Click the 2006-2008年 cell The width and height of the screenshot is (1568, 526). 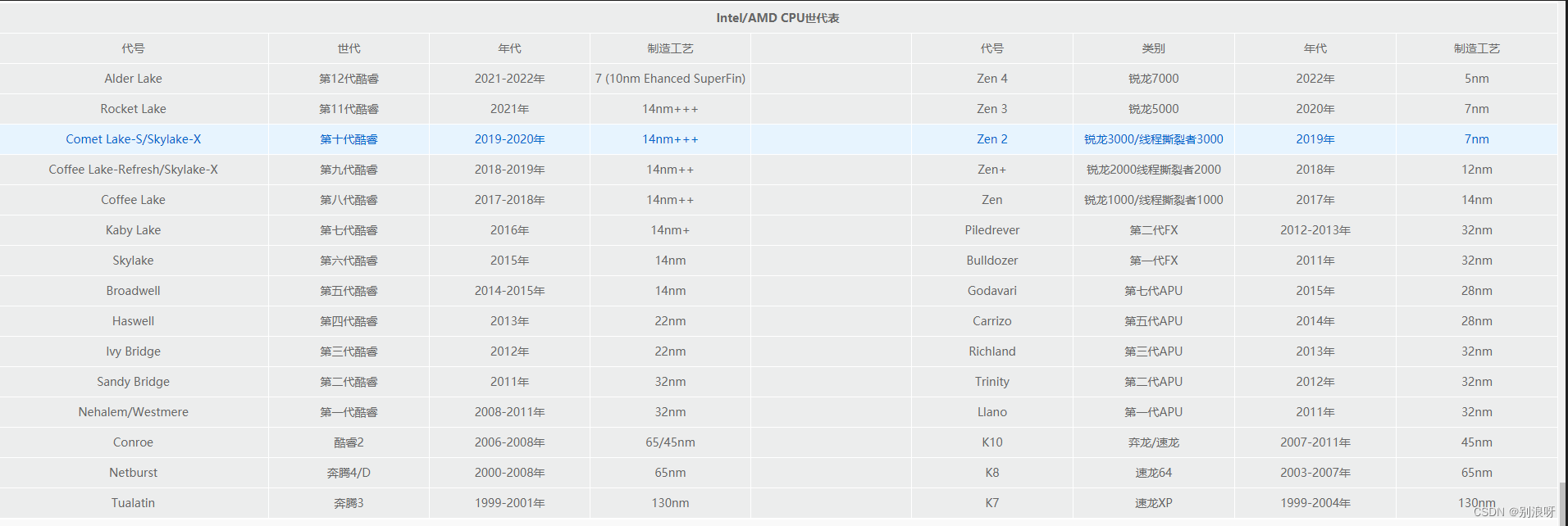coord(509,442)
